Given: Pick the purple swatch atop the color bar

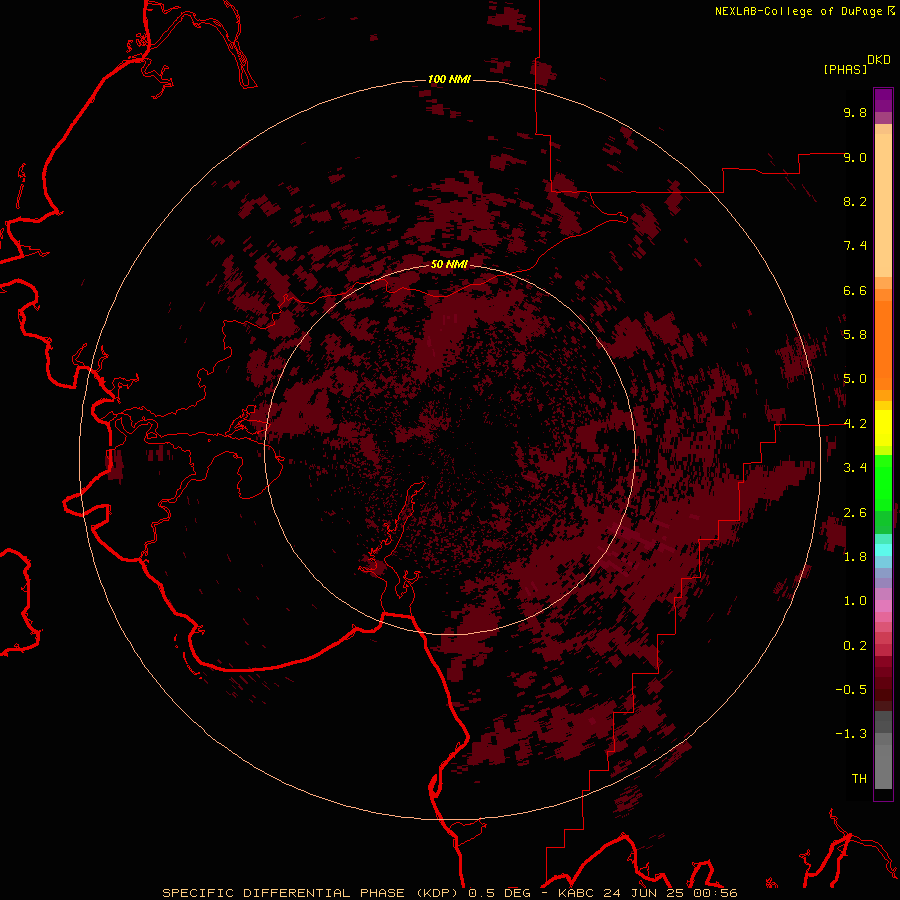Looking at the screenshot, I should [883, 100].
